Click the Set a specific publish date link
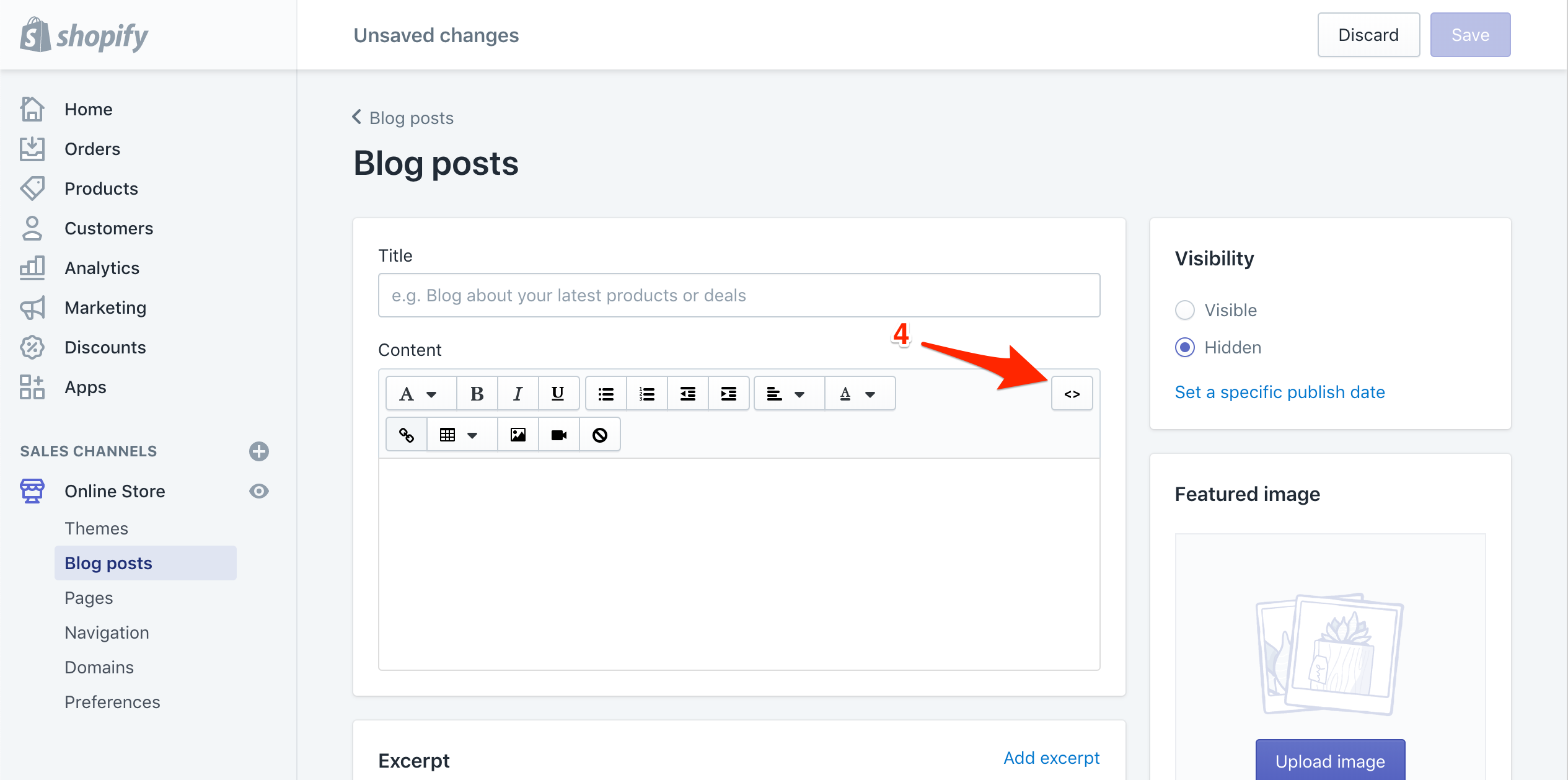The height and width of the screenshot is (780, 1568). click(x=1281, y=391)
